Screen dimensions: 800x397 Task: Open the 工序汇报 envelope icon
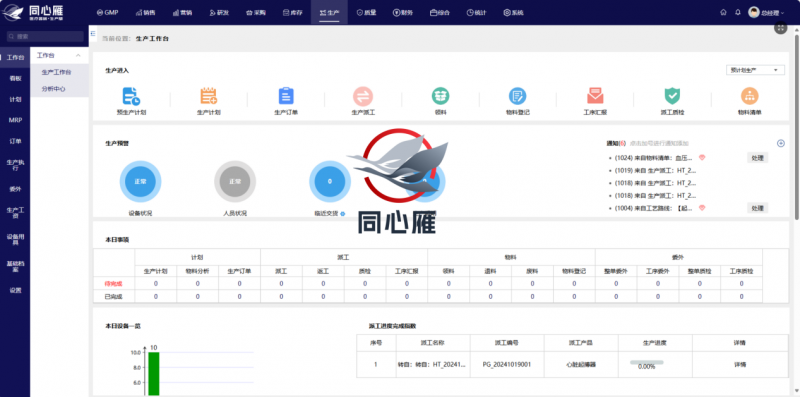point(595,96)
